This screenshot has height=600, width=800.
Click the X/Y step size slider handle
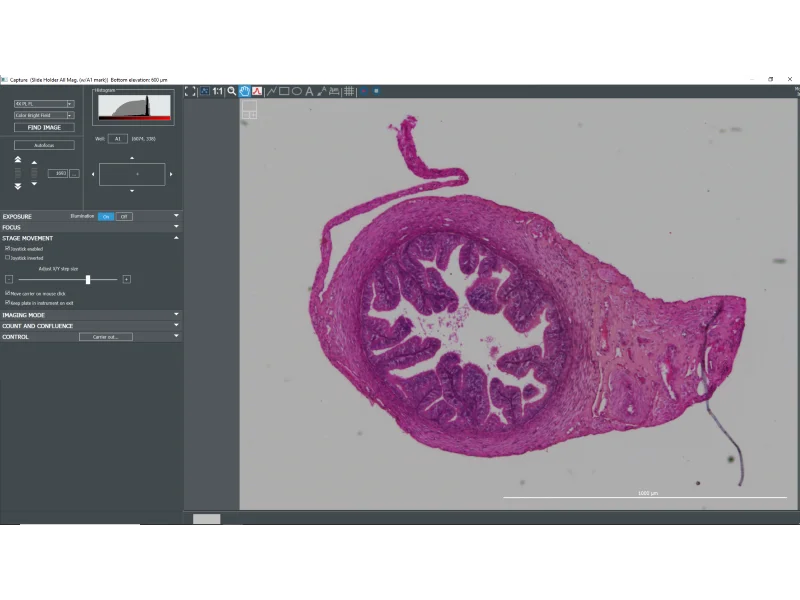pos(88,280)
